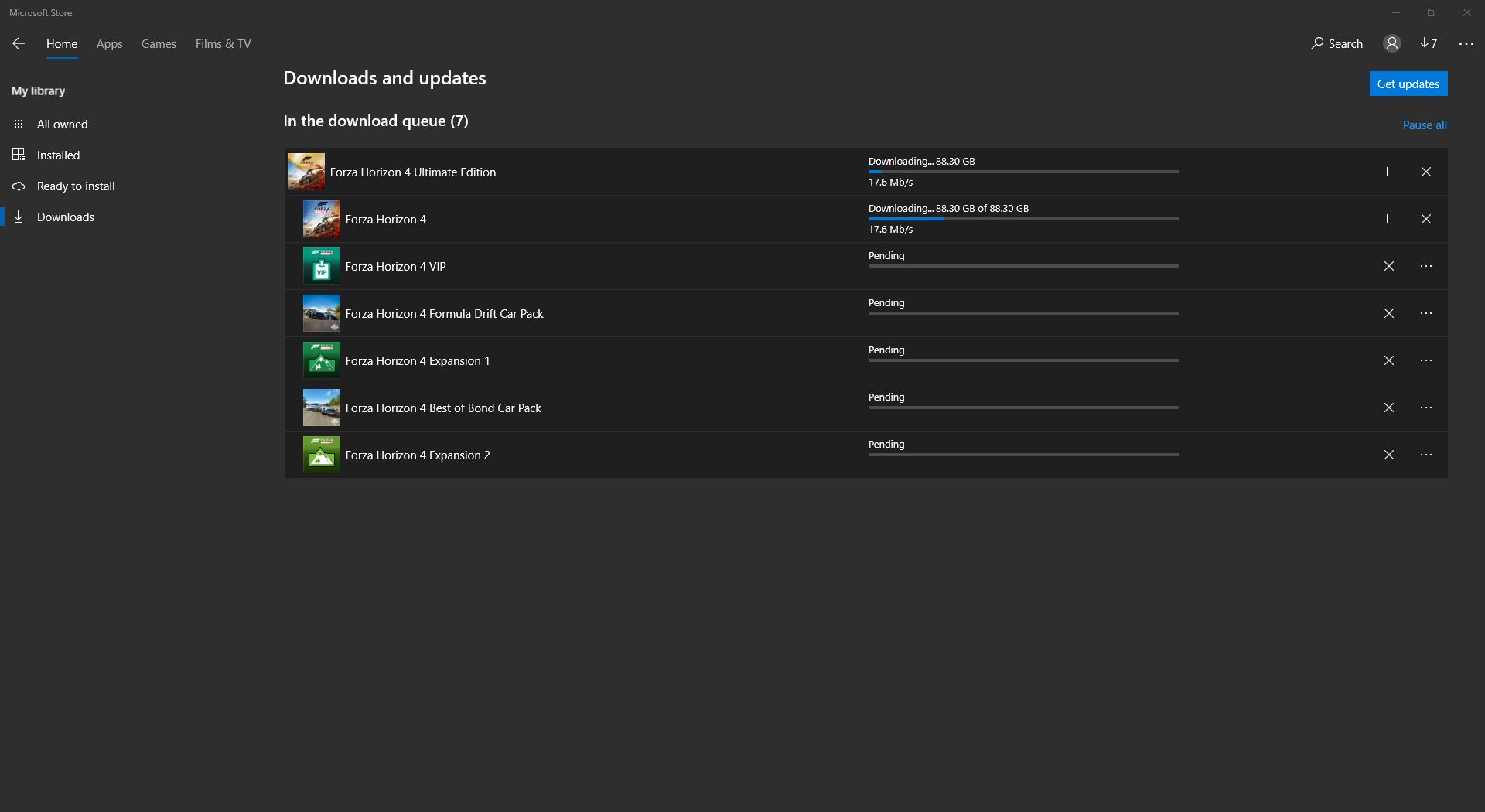Click the Pause all link

click(x=1425, y=125)
